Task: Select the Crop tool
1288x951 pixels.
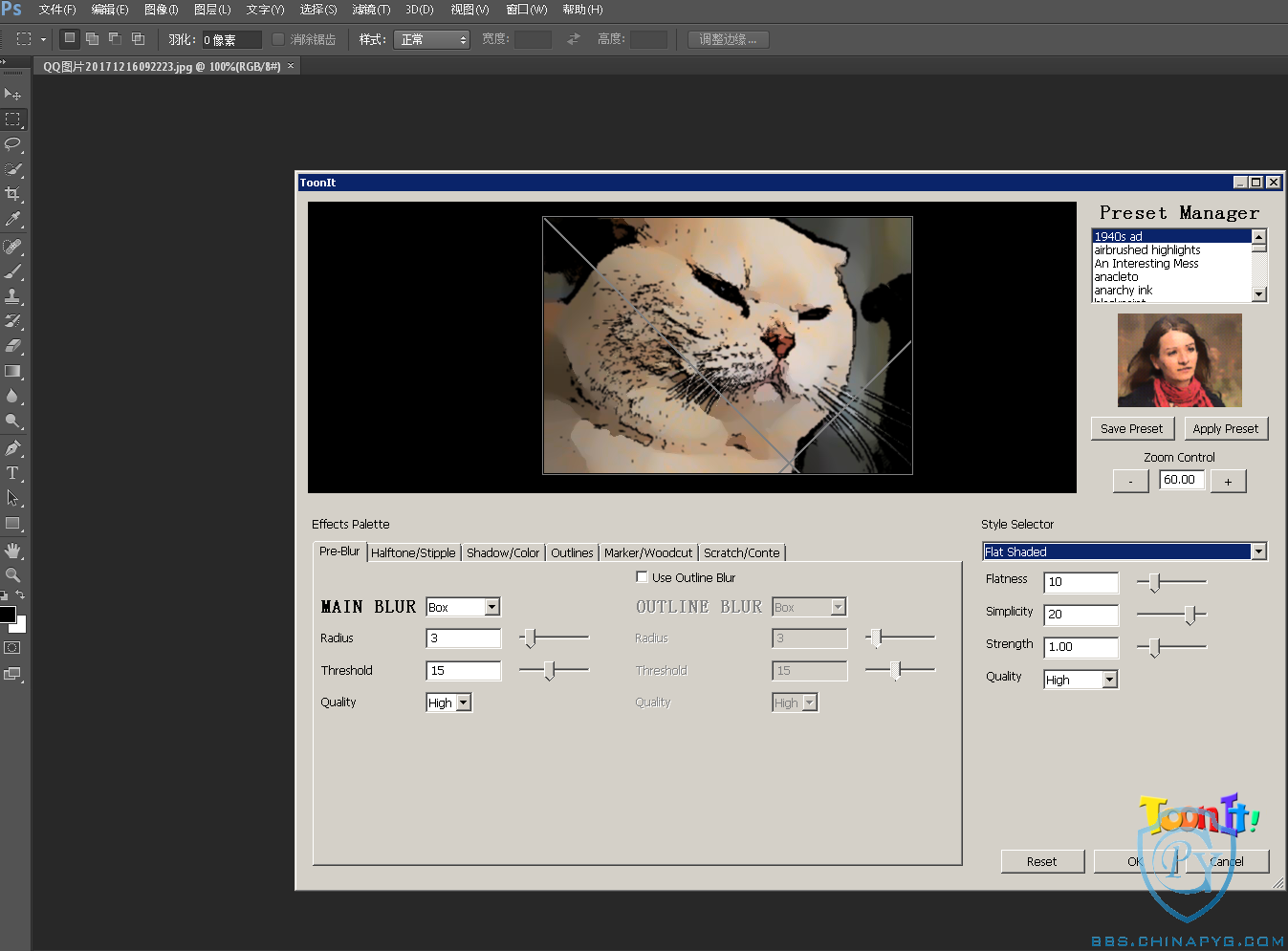Action: 12,194
